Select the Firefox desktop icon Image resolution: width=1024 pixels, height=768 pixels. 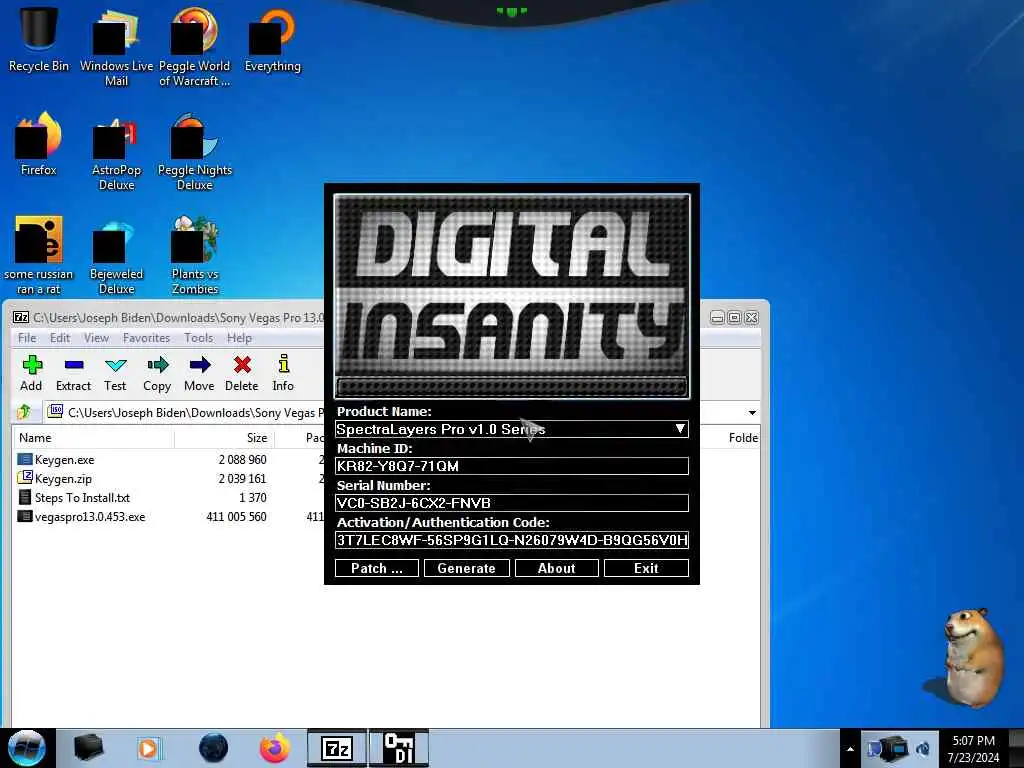(x=39, y=145)
